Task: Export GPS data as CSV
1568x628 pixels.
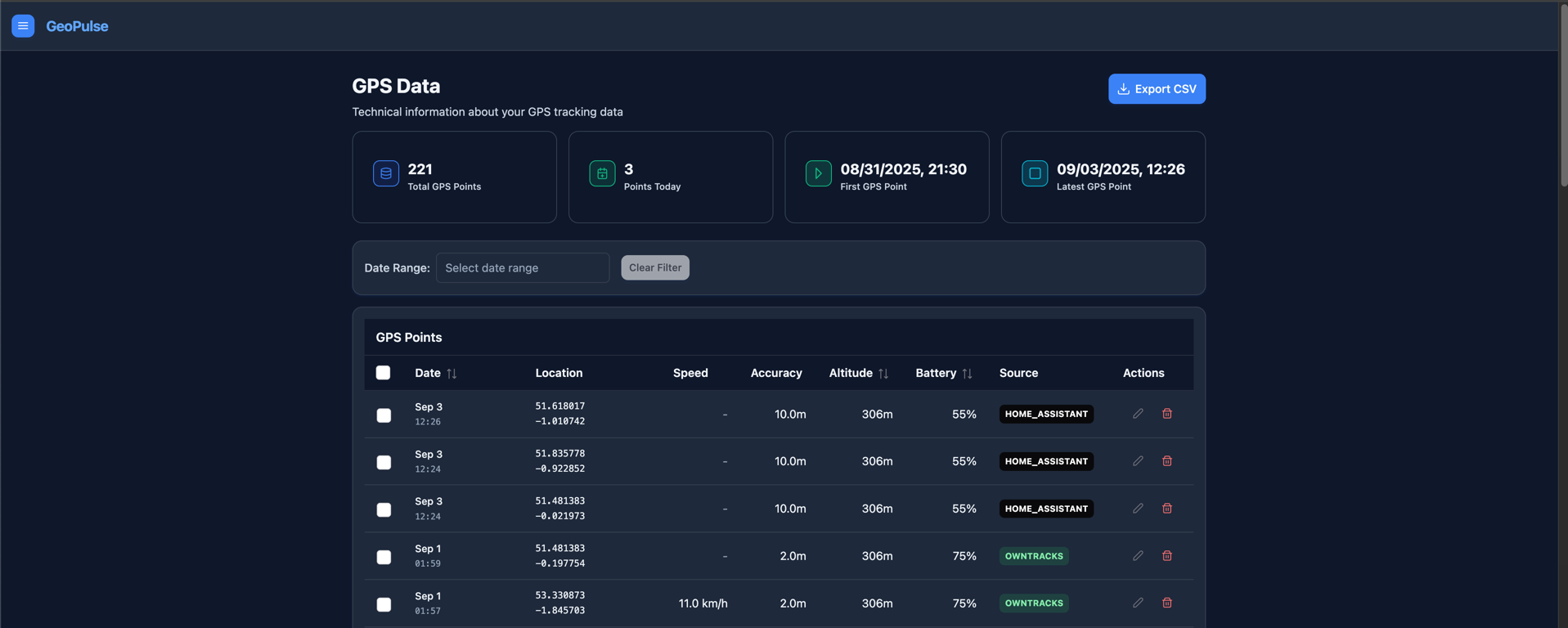Action: tap(1157, 89)
